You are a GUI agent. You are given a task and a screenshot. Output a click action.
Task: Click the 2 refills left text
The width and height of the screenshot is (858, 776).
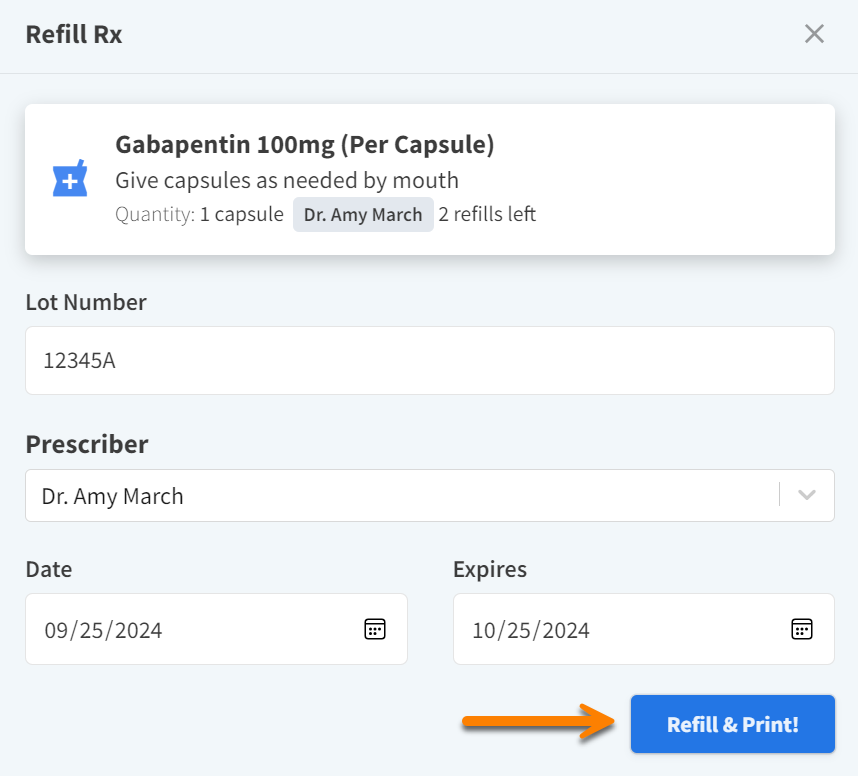pos(487,214)
